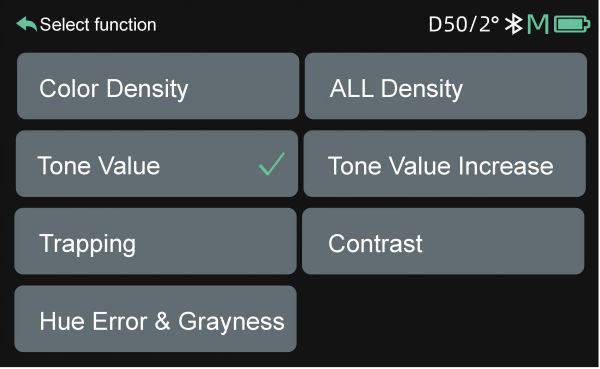Activate the print contrast measurement tile
The image size is (600, 369).
[443, 241]
